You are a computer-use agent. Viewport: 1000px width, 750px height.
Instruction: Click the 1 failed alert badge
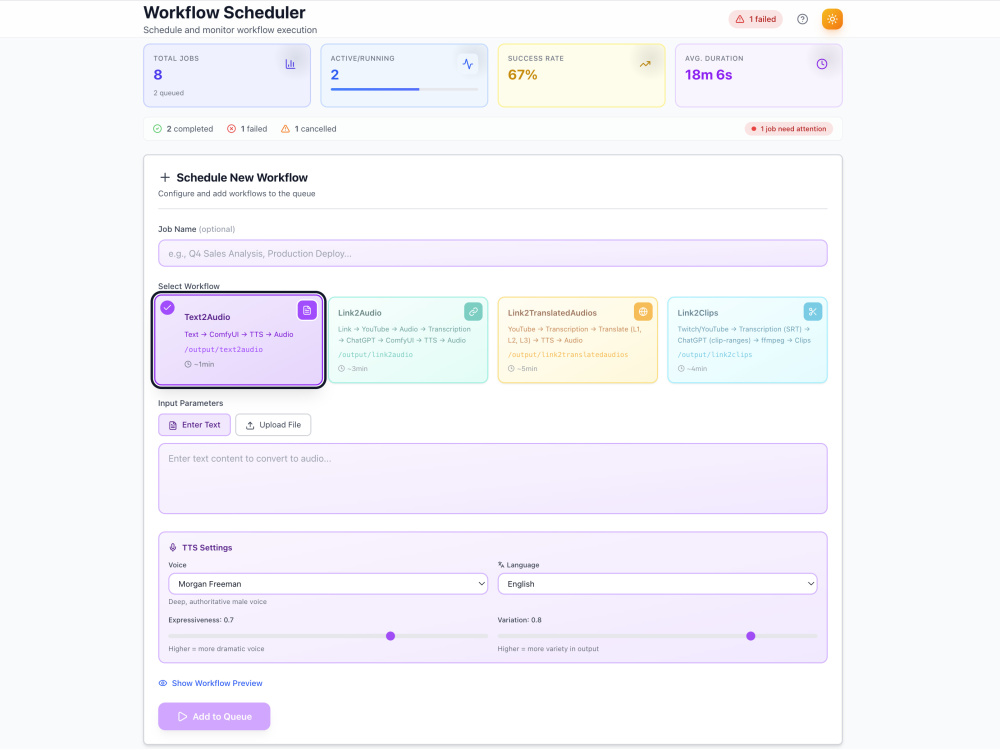click(x=755, y=19)
